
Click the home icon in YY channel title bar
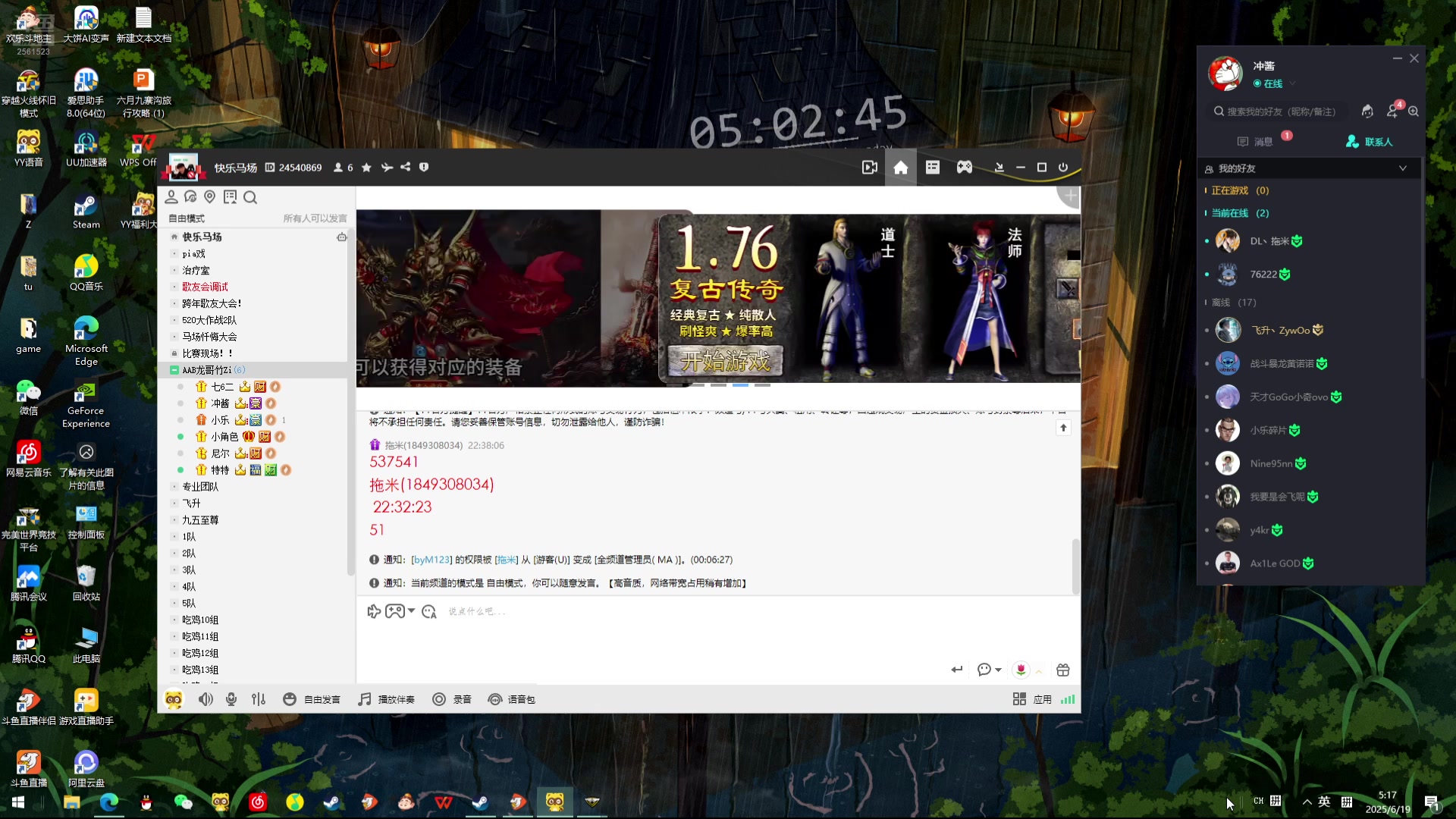click(x=900, y=168)
